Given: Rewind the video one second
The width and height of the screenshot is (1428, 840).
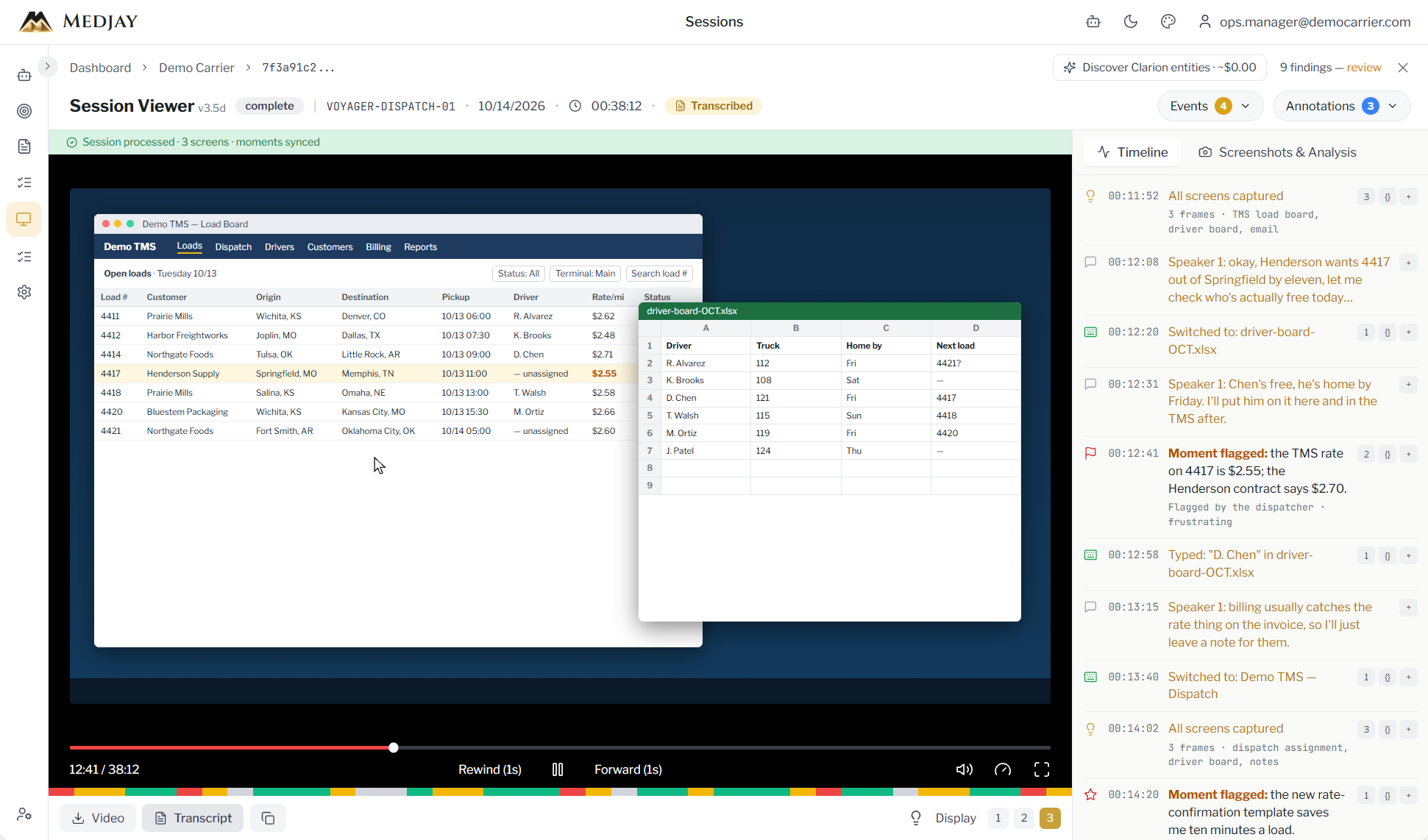Looking at the screenshot, I should click(x=490, y=769).
